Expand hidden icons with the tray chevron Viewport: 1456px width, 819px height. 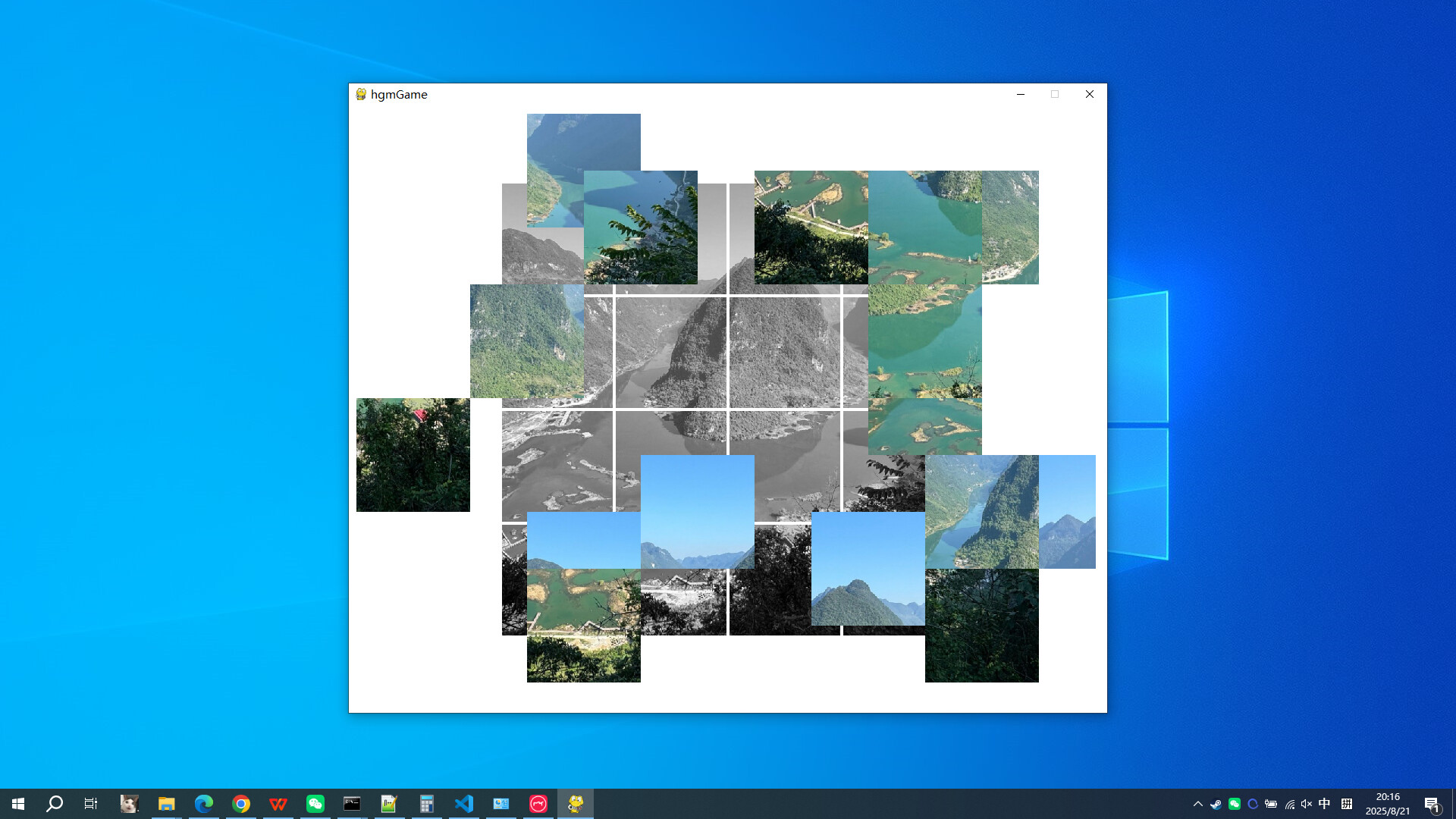pyautogui.click(x=1198, y=803)
